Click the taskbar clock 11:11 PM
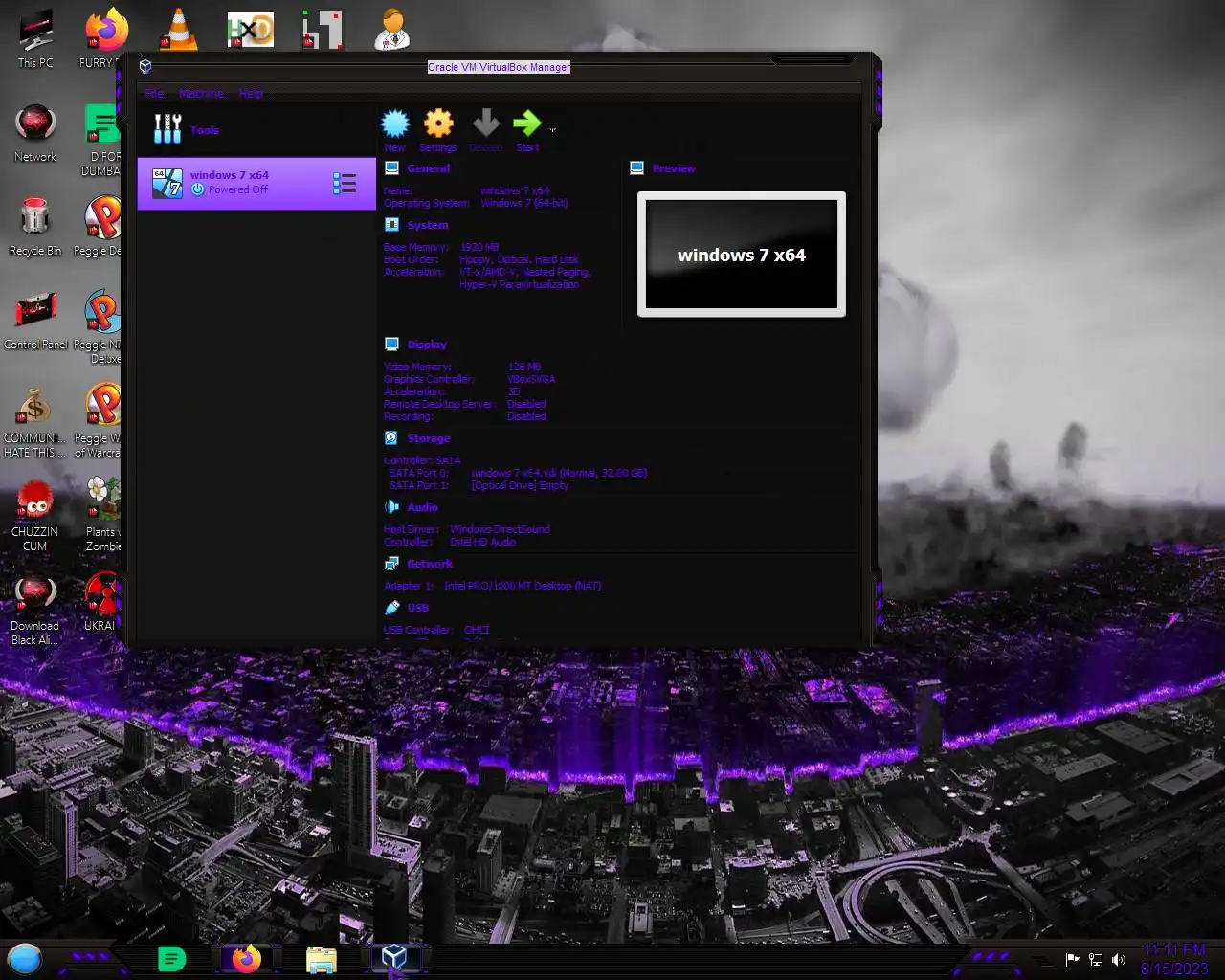This screenshot has width=1225, height=980. (1174, 950)
